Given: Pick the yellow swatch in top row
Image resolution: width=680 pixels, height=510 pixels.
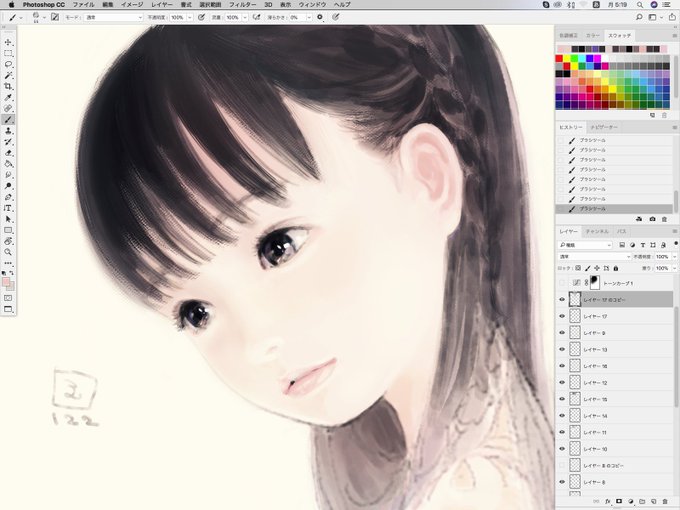Looking at the screenshot, I should 567,59.
